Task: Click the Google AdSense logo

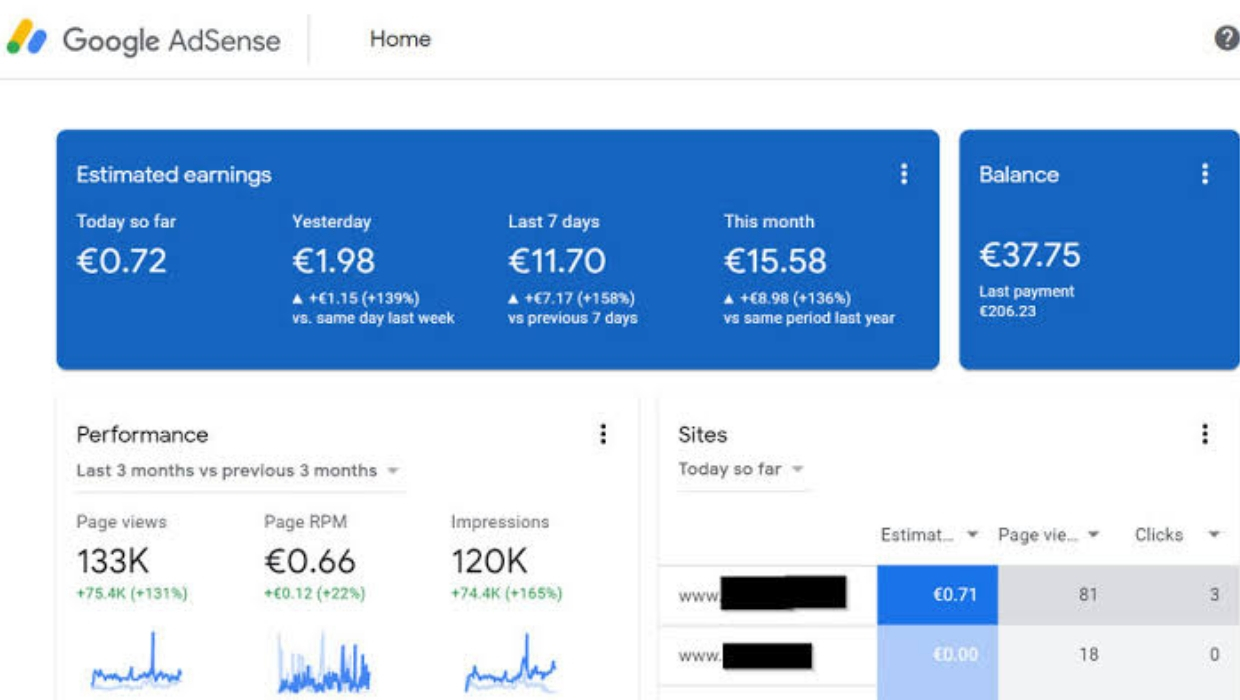Action: click(x=145, y=40)
